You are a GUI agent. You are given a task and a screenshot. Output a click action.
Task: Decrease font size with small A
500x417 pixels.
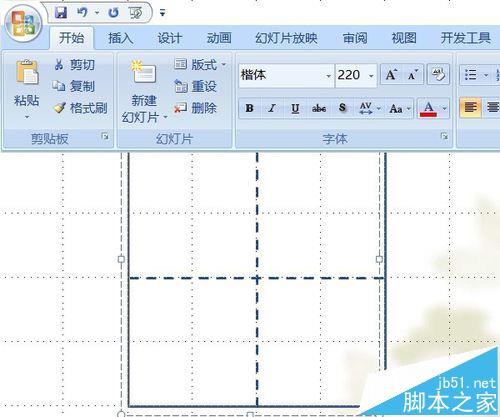(x=413, y=75)
